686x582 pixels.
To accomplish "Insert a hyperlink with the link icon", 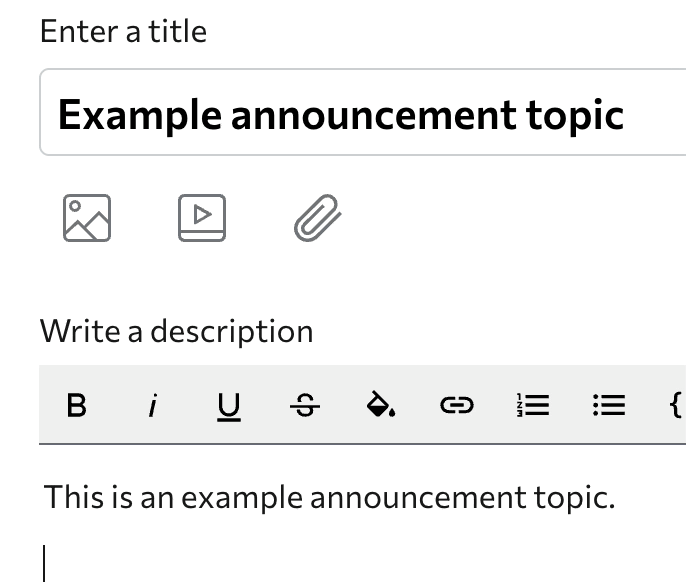I will (x=456, y=405).
